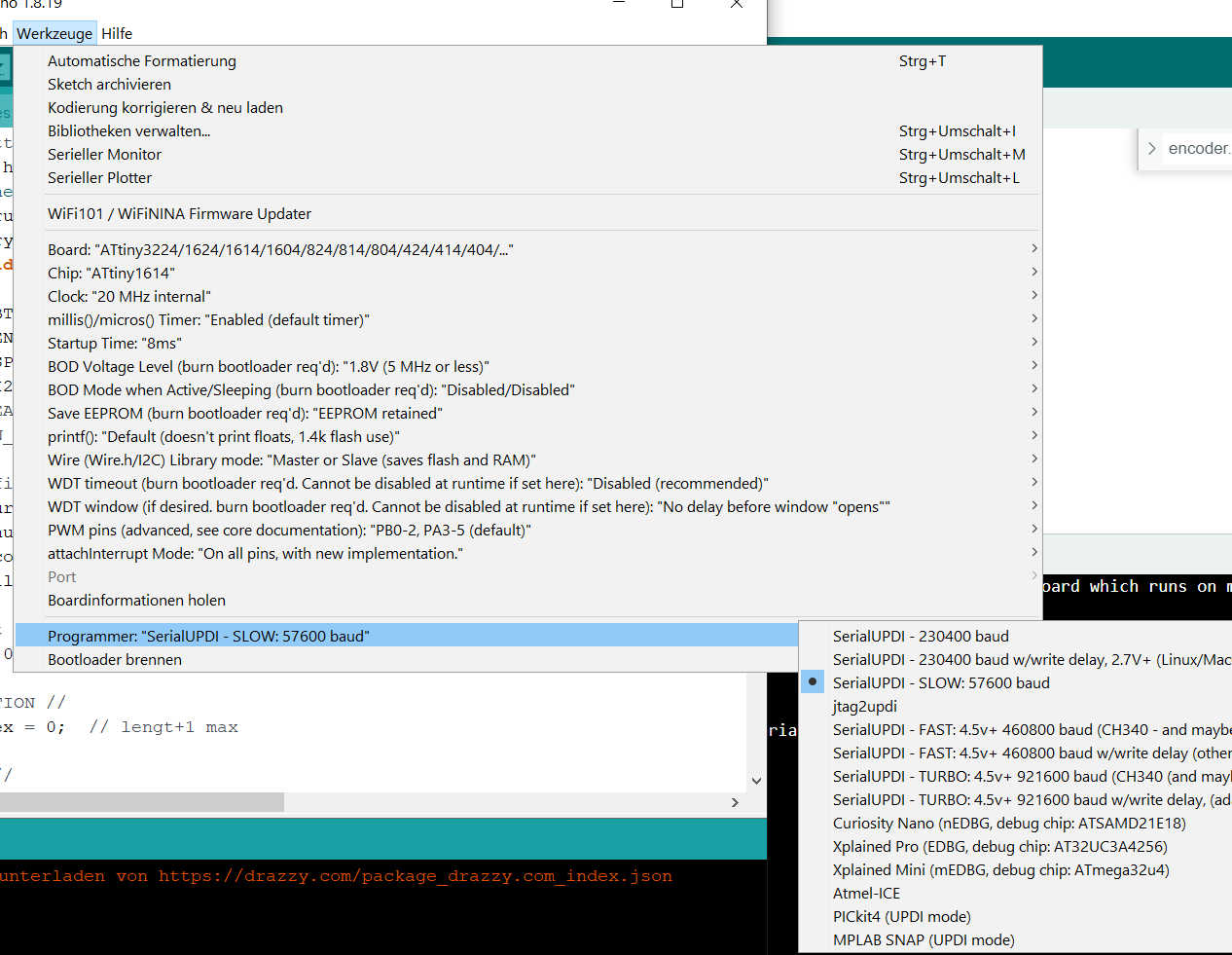
Task: Pick Atmel-ICE programmer
Action: [866, 893]
